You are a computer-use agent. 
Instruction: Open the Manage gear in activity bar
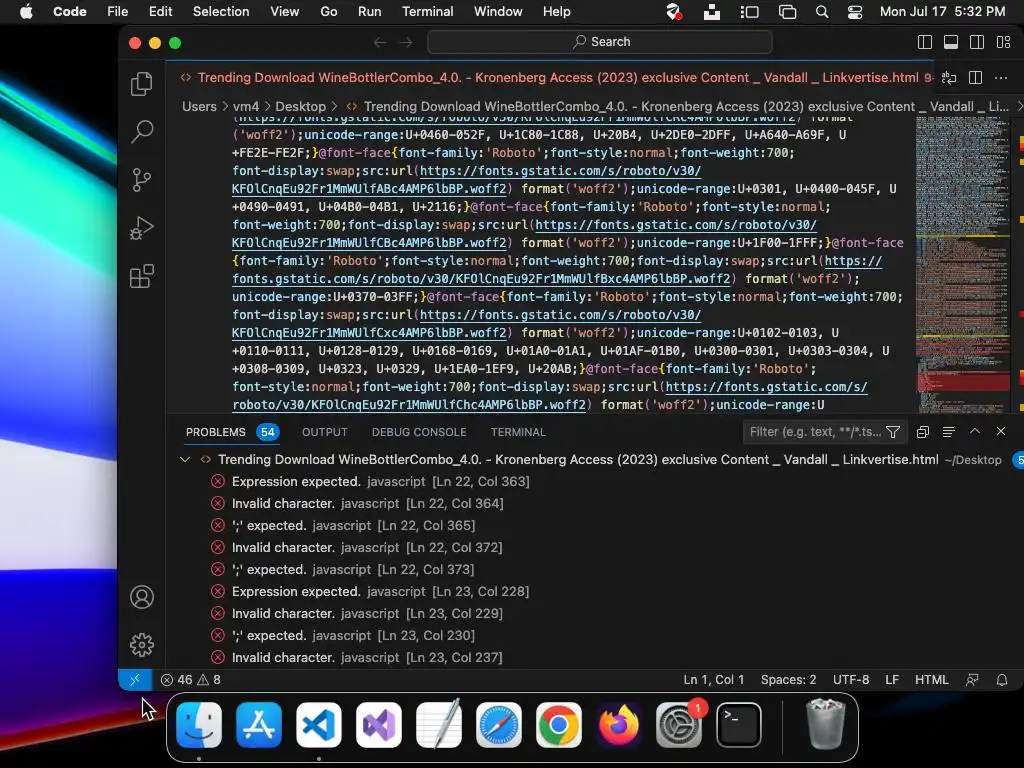click(142, 645)
